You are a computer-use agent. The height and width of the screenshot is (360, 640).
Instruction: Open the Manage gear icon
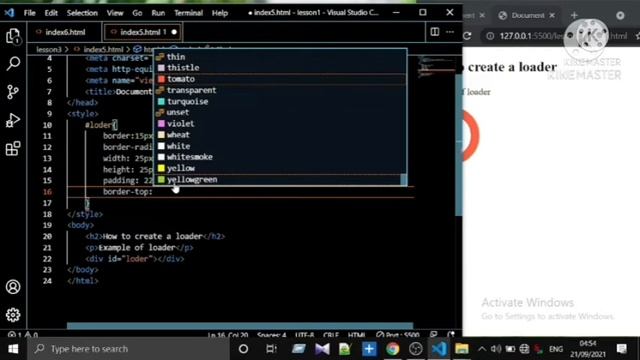(13, 315)
